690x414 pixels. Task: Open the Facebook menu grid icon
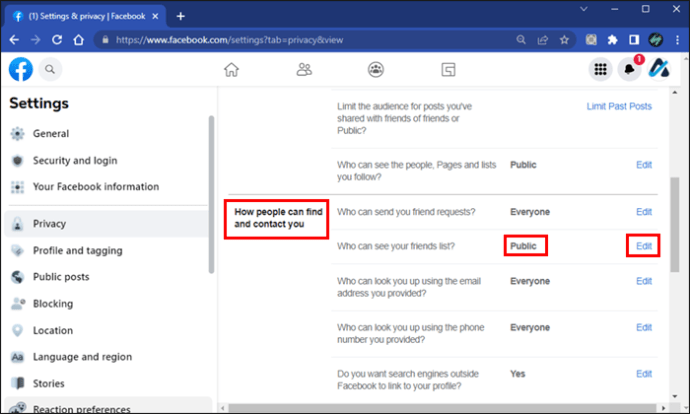pyautogui.click(x=600, y=69)
